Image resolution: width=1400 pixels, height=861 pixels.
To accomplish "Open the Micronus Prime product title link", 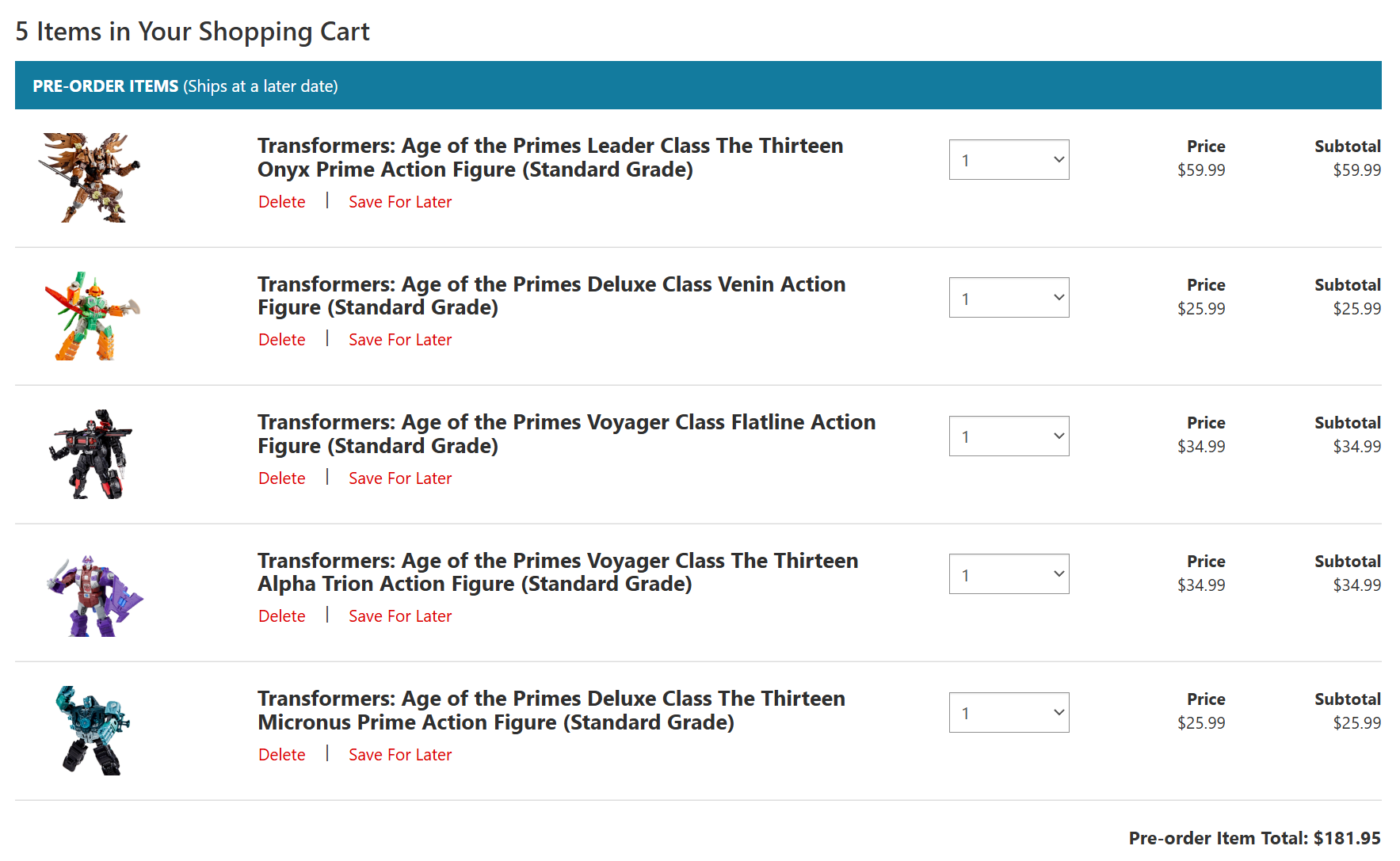I will 551,711.
